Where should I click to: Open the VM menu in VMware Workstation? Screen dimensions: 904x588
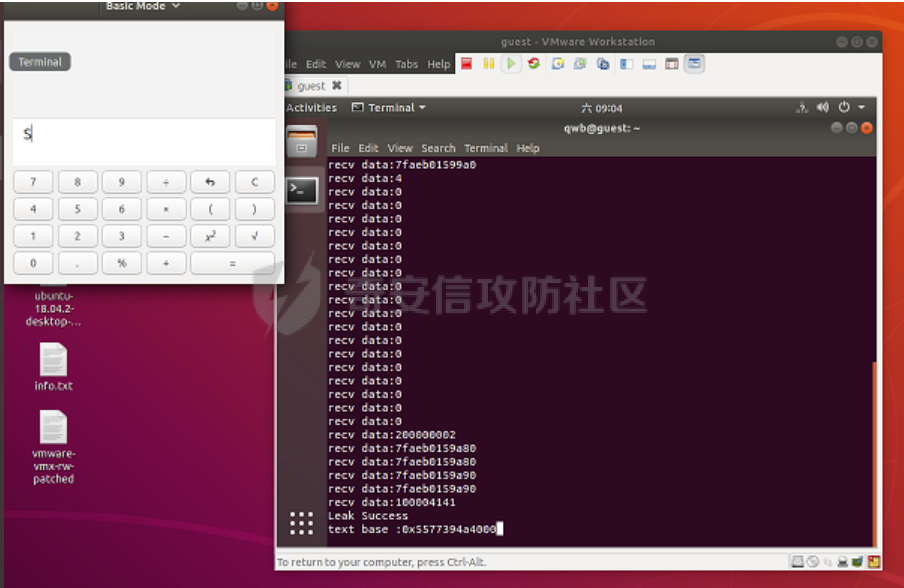click(378, 65)
